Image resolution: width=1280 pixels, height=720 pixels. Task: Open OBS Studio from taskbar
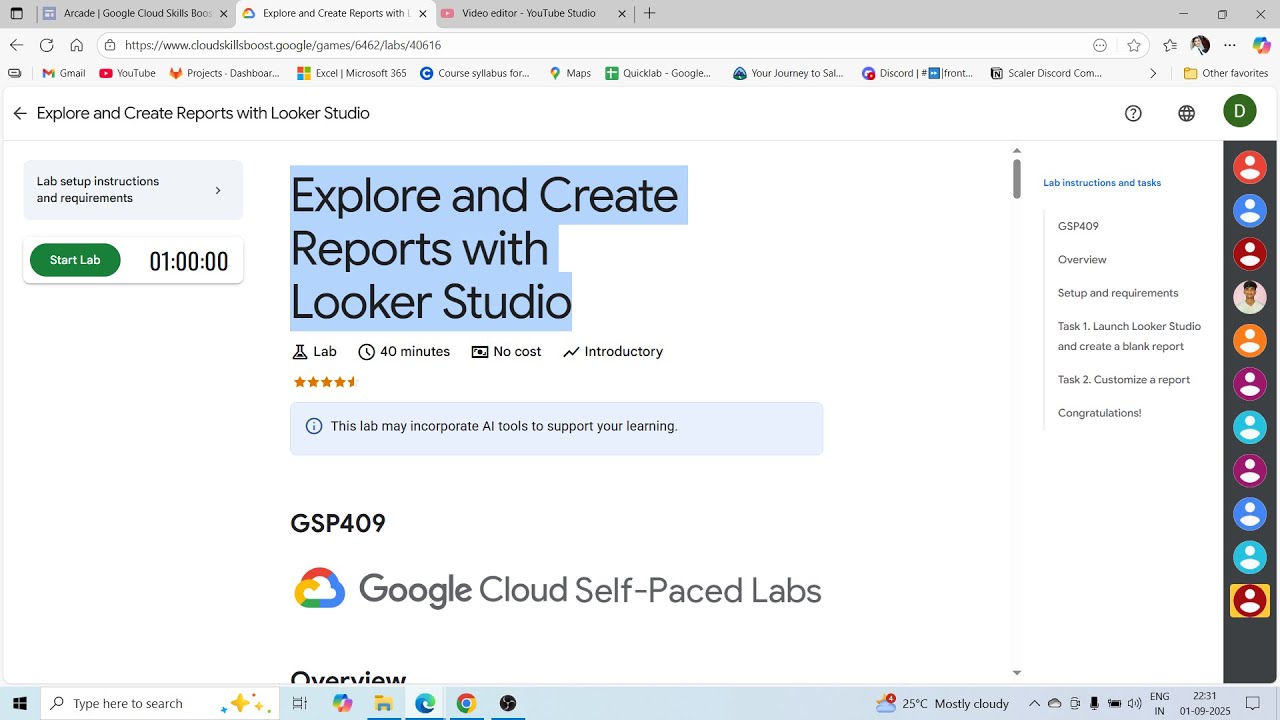[508, 703]
